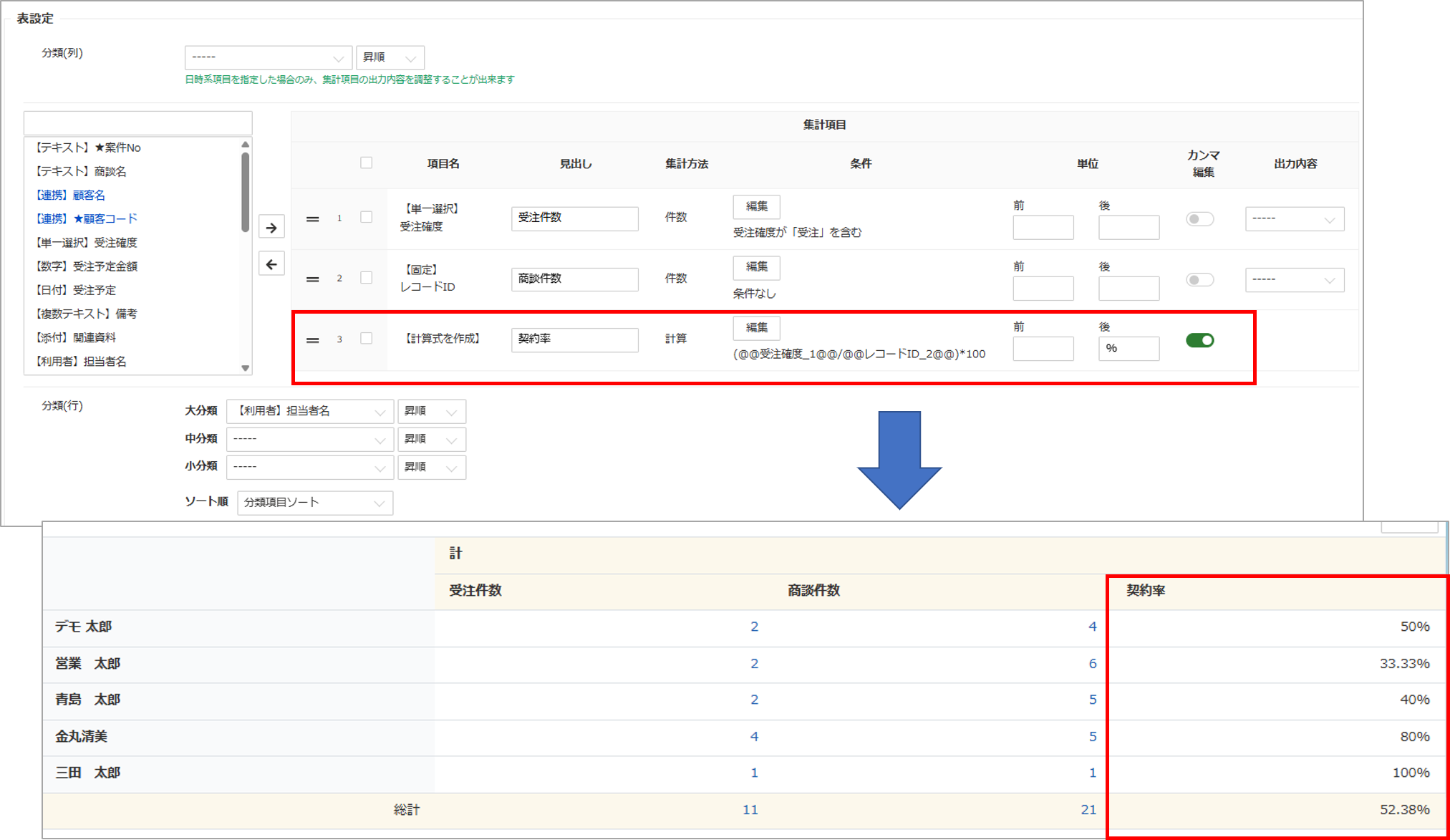This screenshot has height=840, width=1450.
Task: Open 大分類 担当者名 dropdown
Action: 309,411
